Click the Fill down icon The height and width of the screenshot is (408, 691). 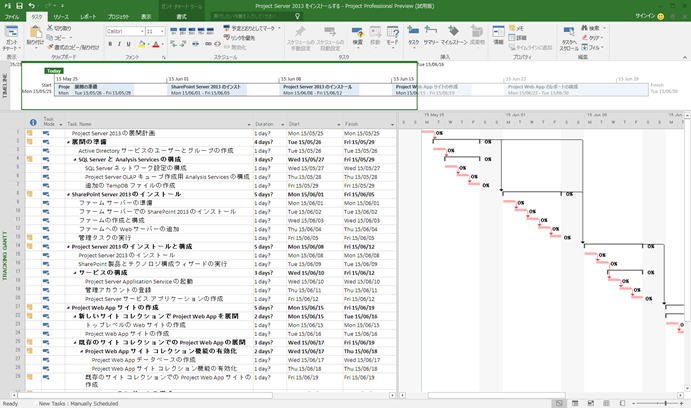[584, 47]
